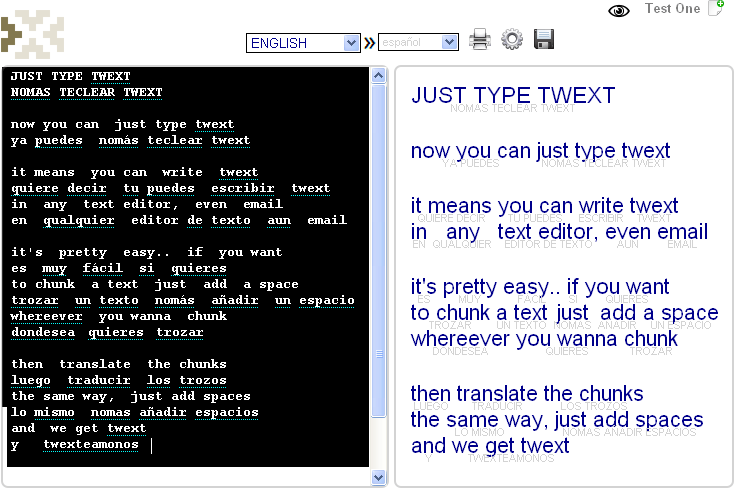Image resolution: width=737 pixels, height=493 pixels.
Task: Open the ENGLISH source language dropdown
Action: (303, 43)
